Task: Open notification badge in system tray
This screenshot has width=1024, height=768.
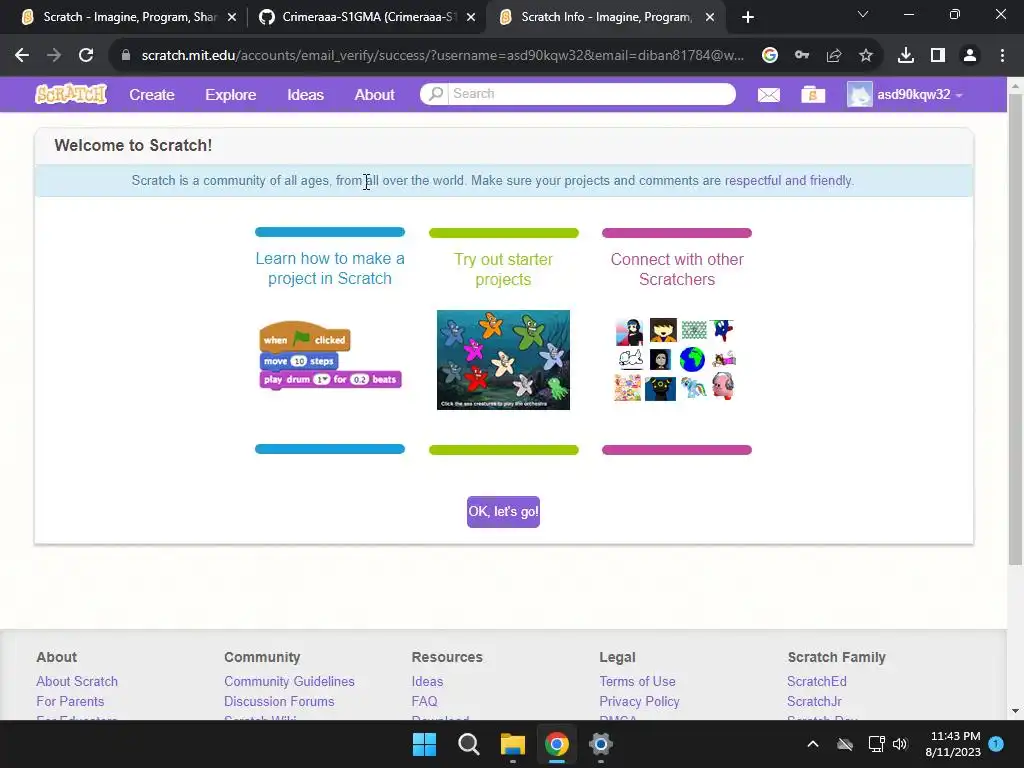Action: [996, 744]
